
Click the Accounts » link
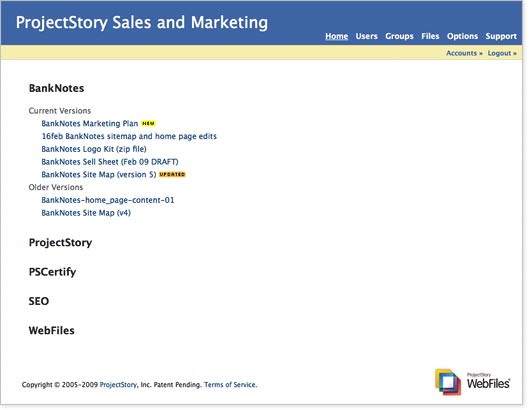464,53
